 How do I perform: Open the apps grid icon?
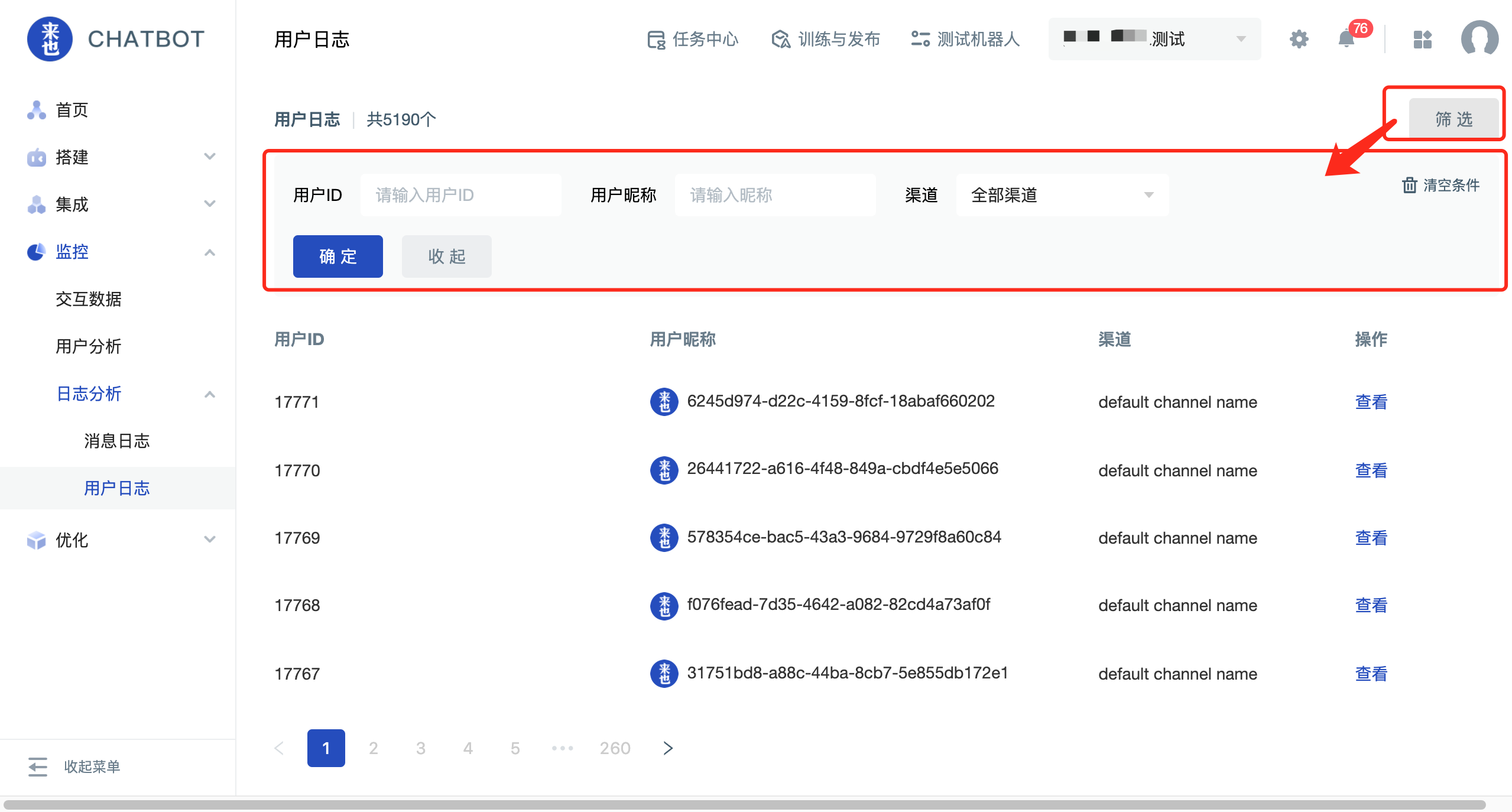1423,40
